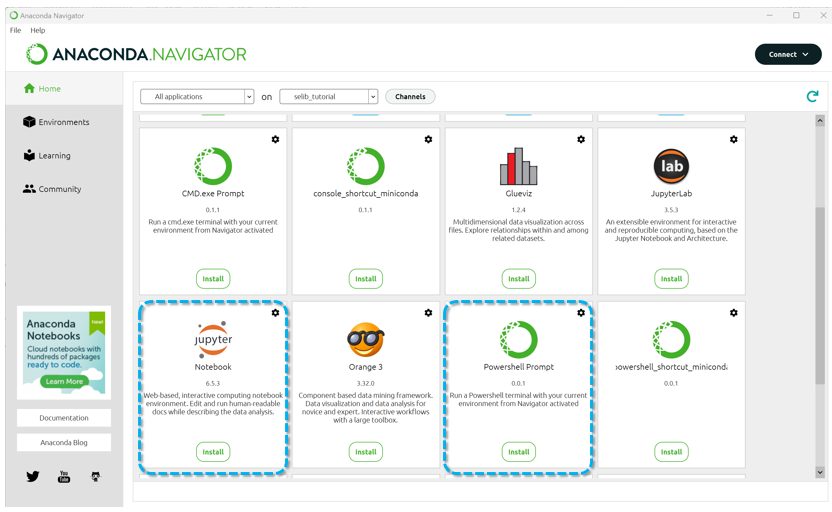832x512 pixels.
Task: Expand the All applications dropdown
Action: 197,97
